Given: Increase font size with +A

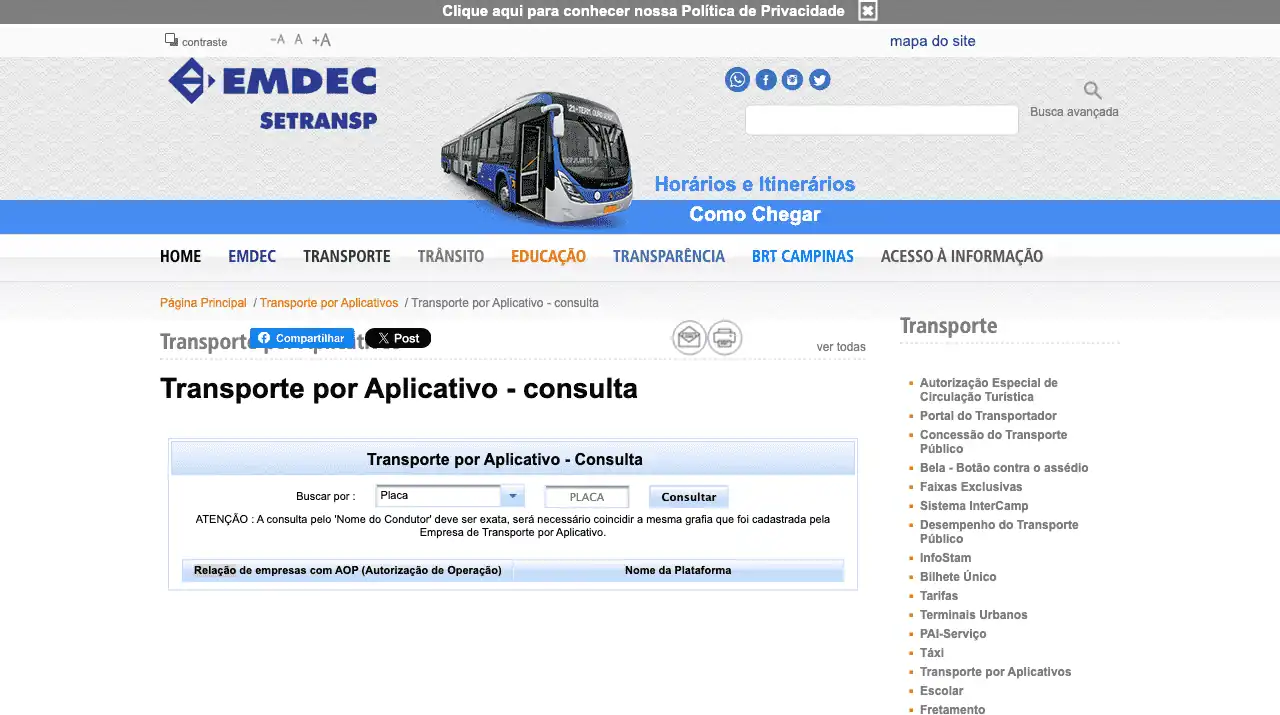Looking at the screenshot, I should point(321,40).
